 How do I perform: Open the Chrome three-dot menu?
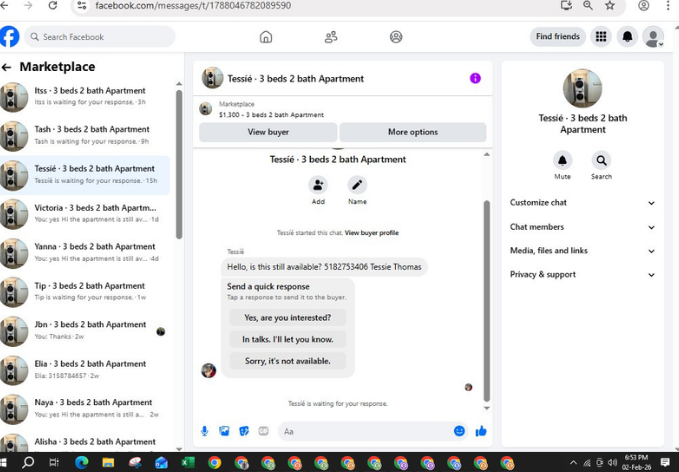coord(668,6)
